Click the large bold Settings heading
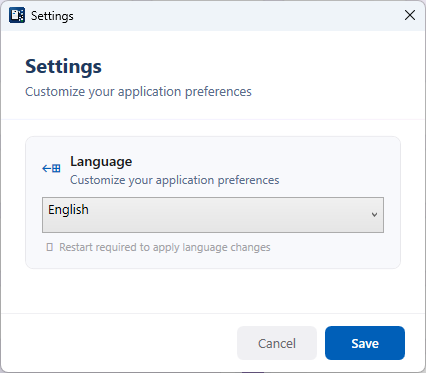426x373 pixels. (x=63, y=66)
